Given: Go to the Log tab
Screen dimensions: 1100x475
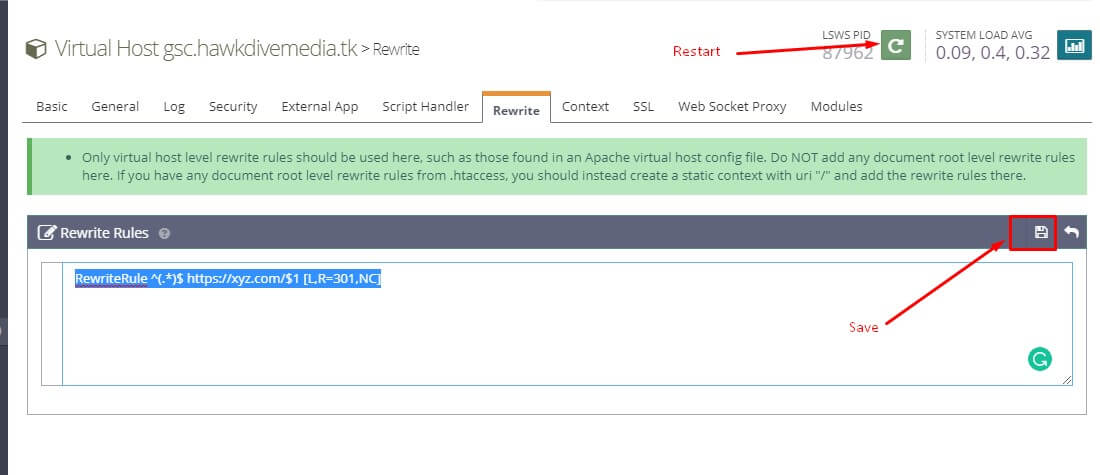Looking at the screenshot, I should (x=174, y=106).
